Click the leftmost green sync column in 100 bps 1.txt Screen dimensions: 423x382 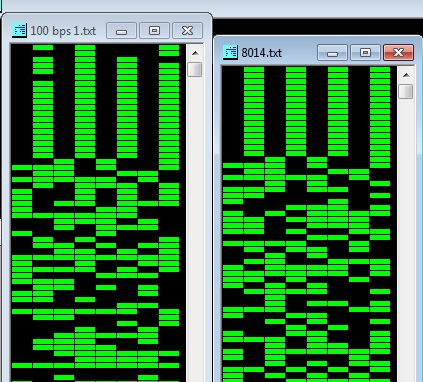click(43, 101)
